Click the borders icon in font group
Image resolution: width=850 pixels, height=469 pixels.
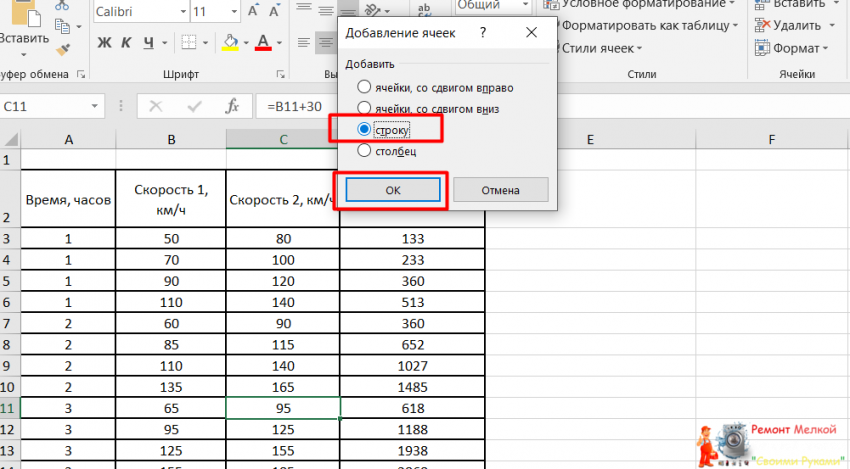(x=189, y=43)
